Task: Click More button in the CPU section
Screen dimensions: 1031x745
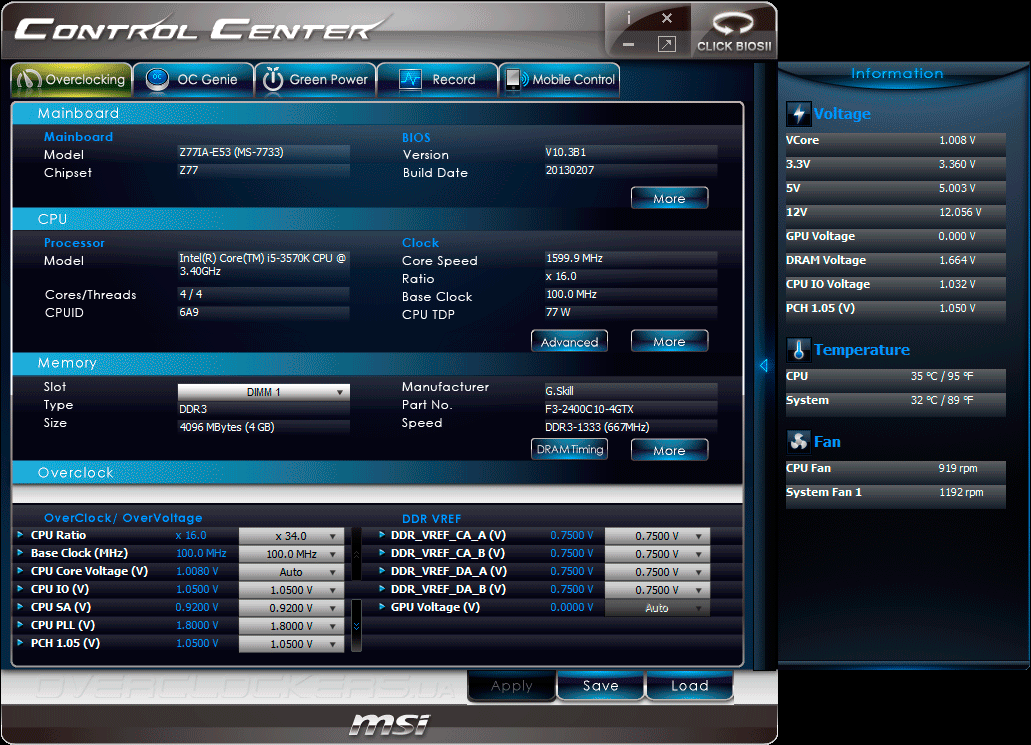Action: click(x=669, y=341)
